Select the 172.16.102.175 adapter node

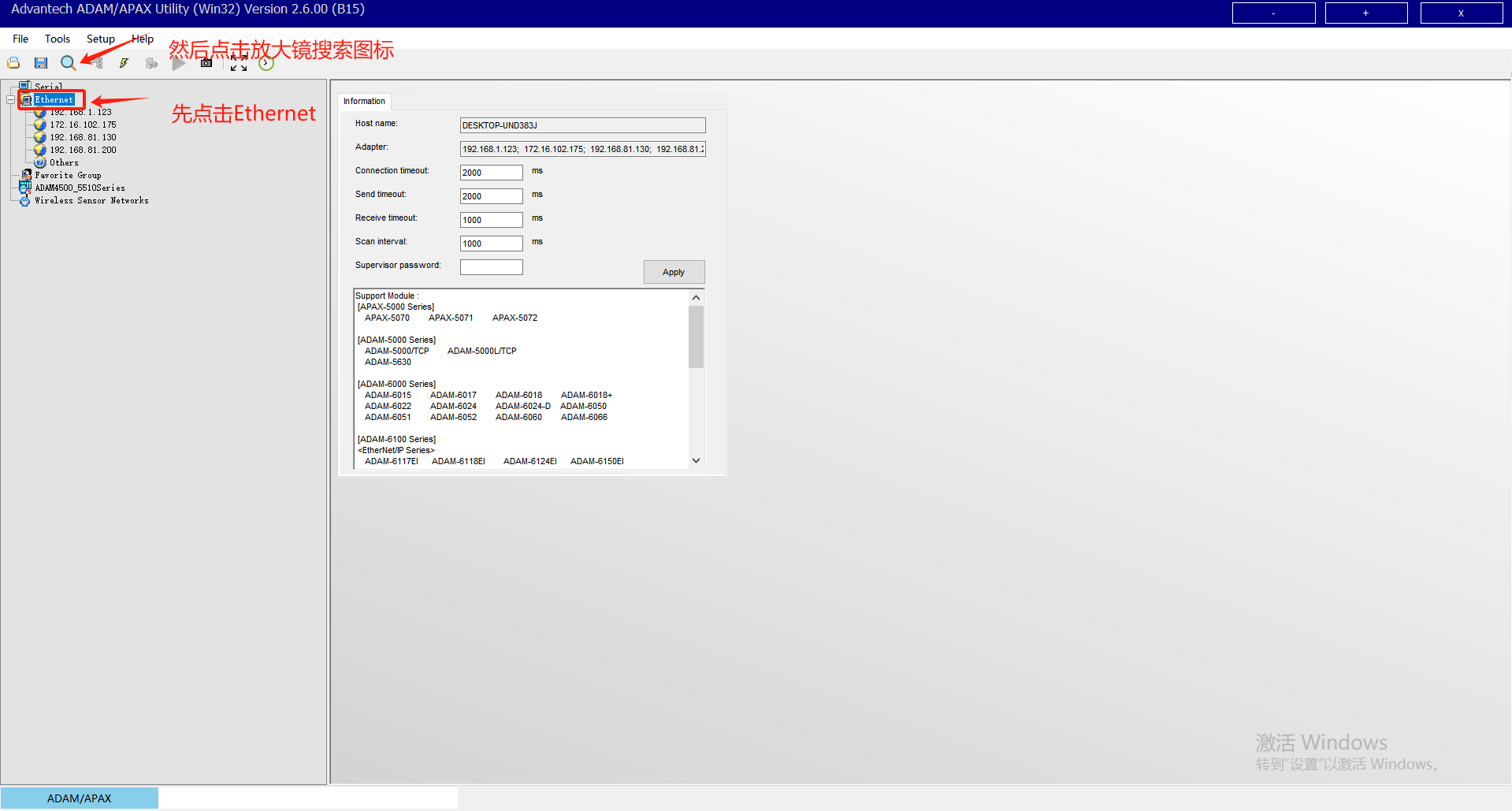[x=83, y=125]
